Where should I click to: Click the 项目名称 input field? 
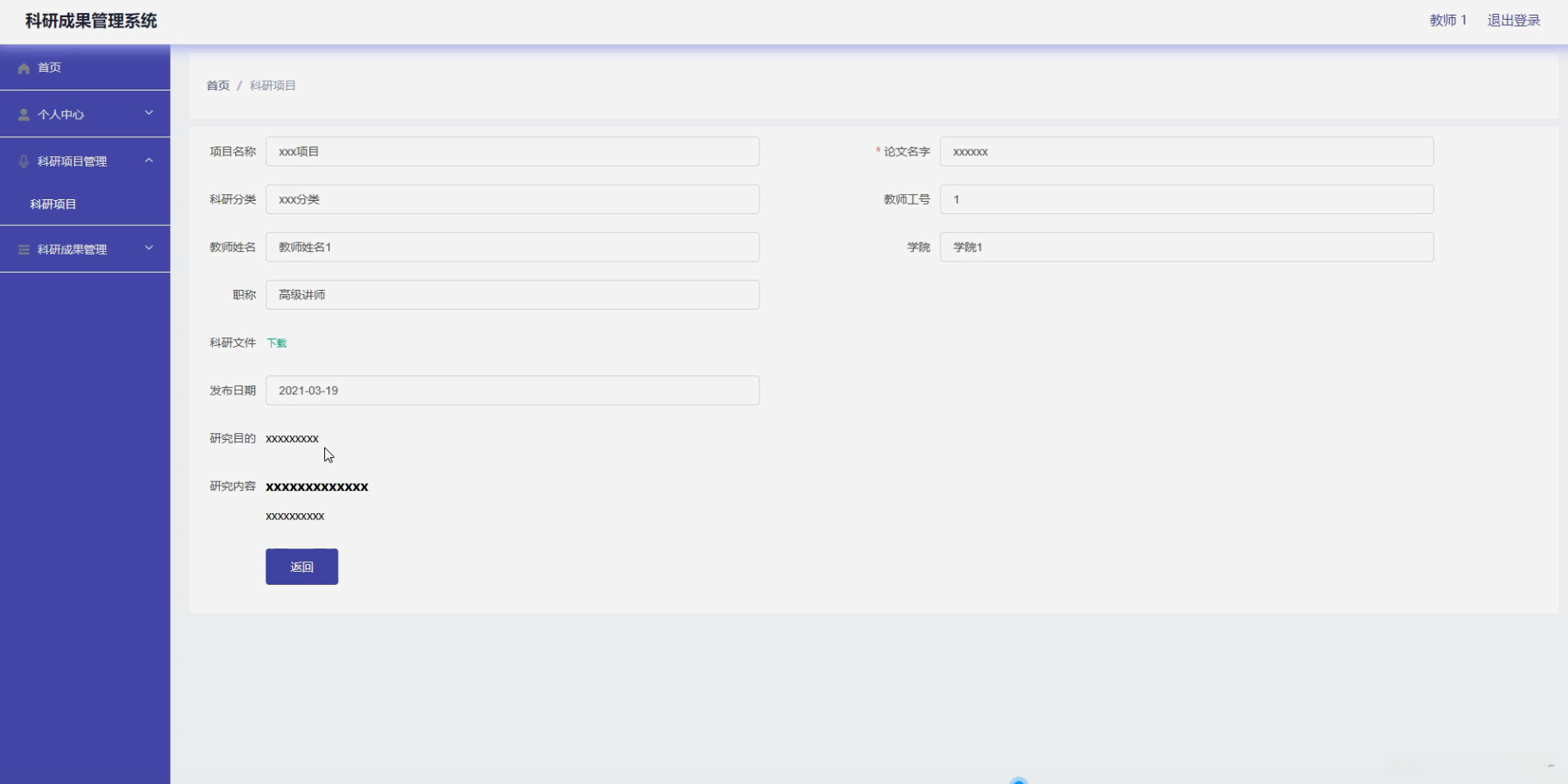tap(512, 152)
